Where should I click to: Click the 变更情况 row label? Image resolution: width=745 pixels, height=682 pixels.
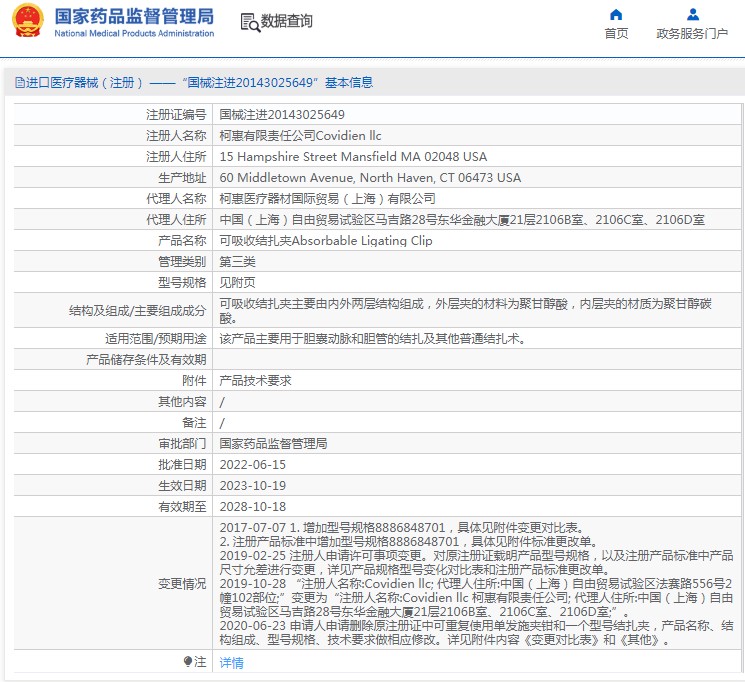181,584
